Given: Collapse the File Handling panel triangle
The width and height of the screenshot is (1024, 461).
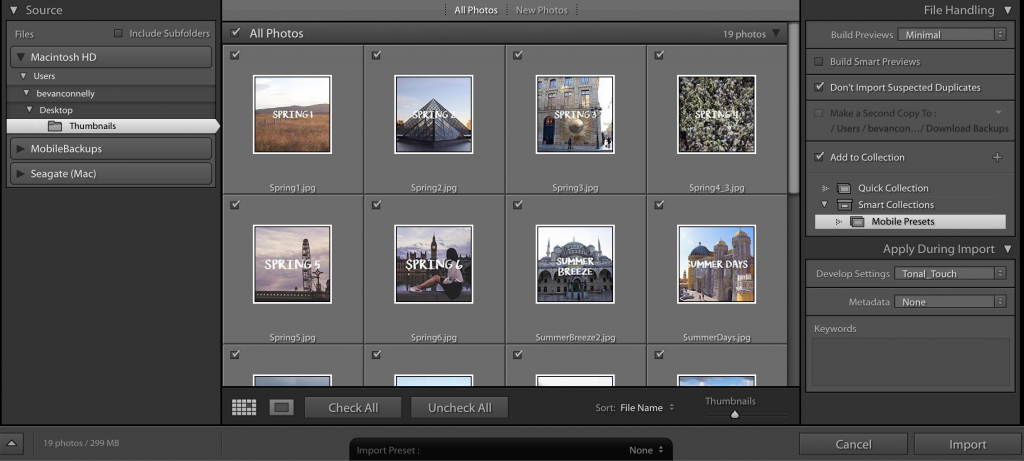Looking at the screenshot, I should click(1008, 10).
